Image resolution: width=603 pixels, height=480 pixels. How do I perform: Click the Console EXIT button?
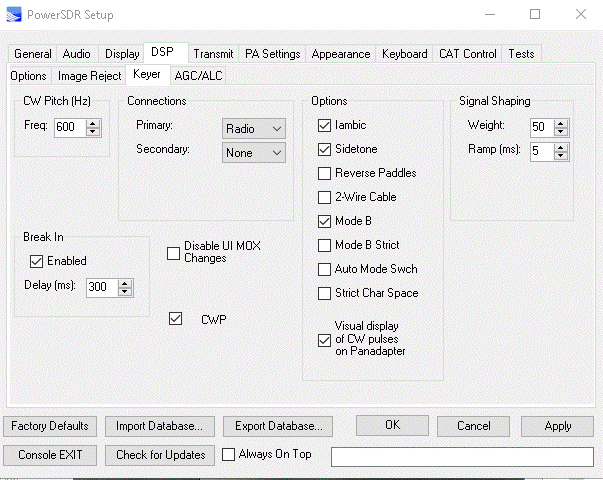click(x=50, y=455)
